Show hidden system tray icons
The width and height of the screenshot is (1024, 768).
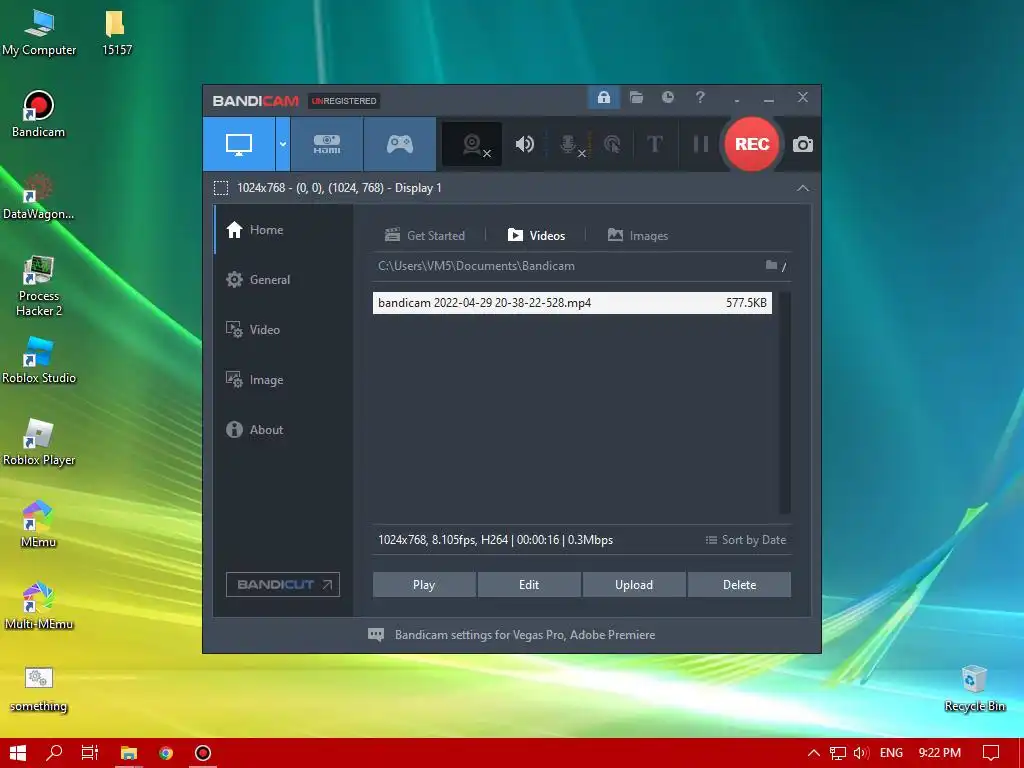[814, 753]
